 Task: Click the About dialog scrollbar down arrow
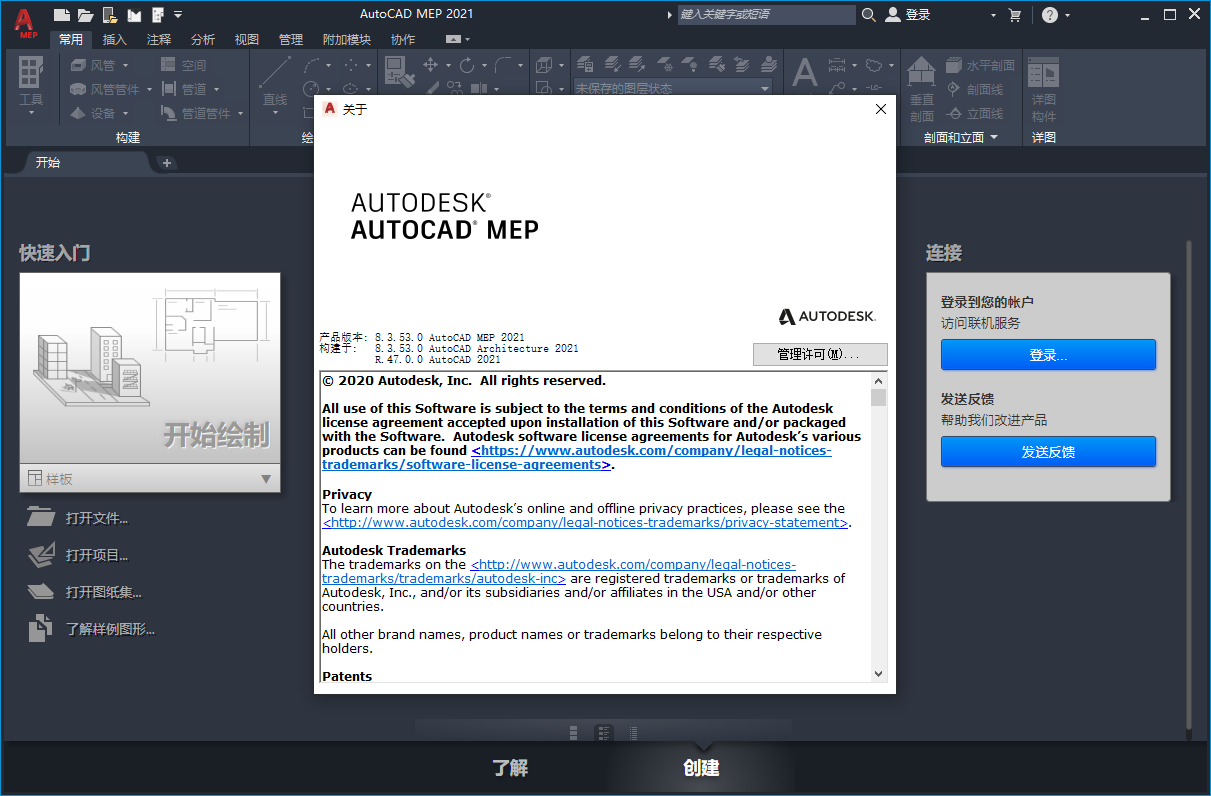[x=878, y=673]
